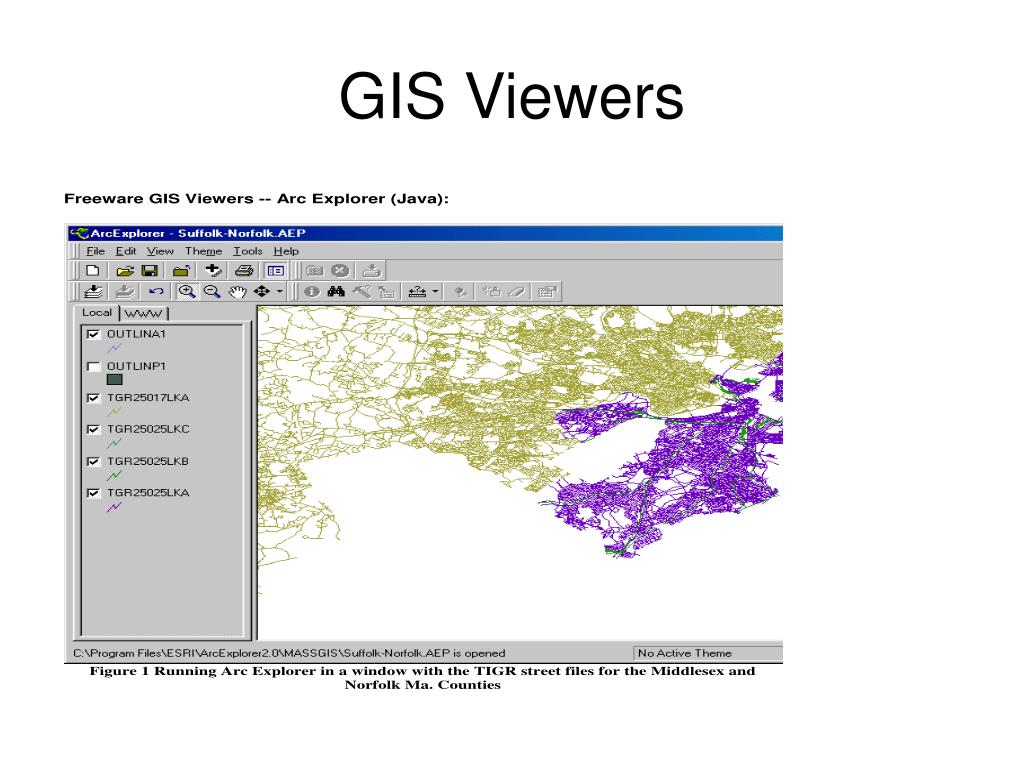Click the layer stack with down arrow icon

click(x=93, y=291)
